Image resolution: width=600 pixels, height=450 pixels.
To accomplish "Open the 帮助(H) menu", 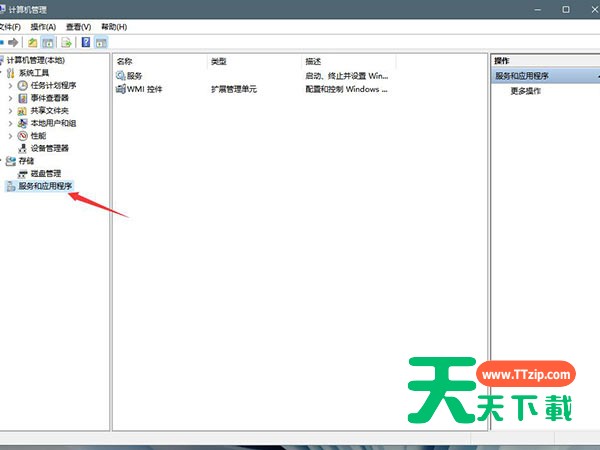I will click(113, 26).
